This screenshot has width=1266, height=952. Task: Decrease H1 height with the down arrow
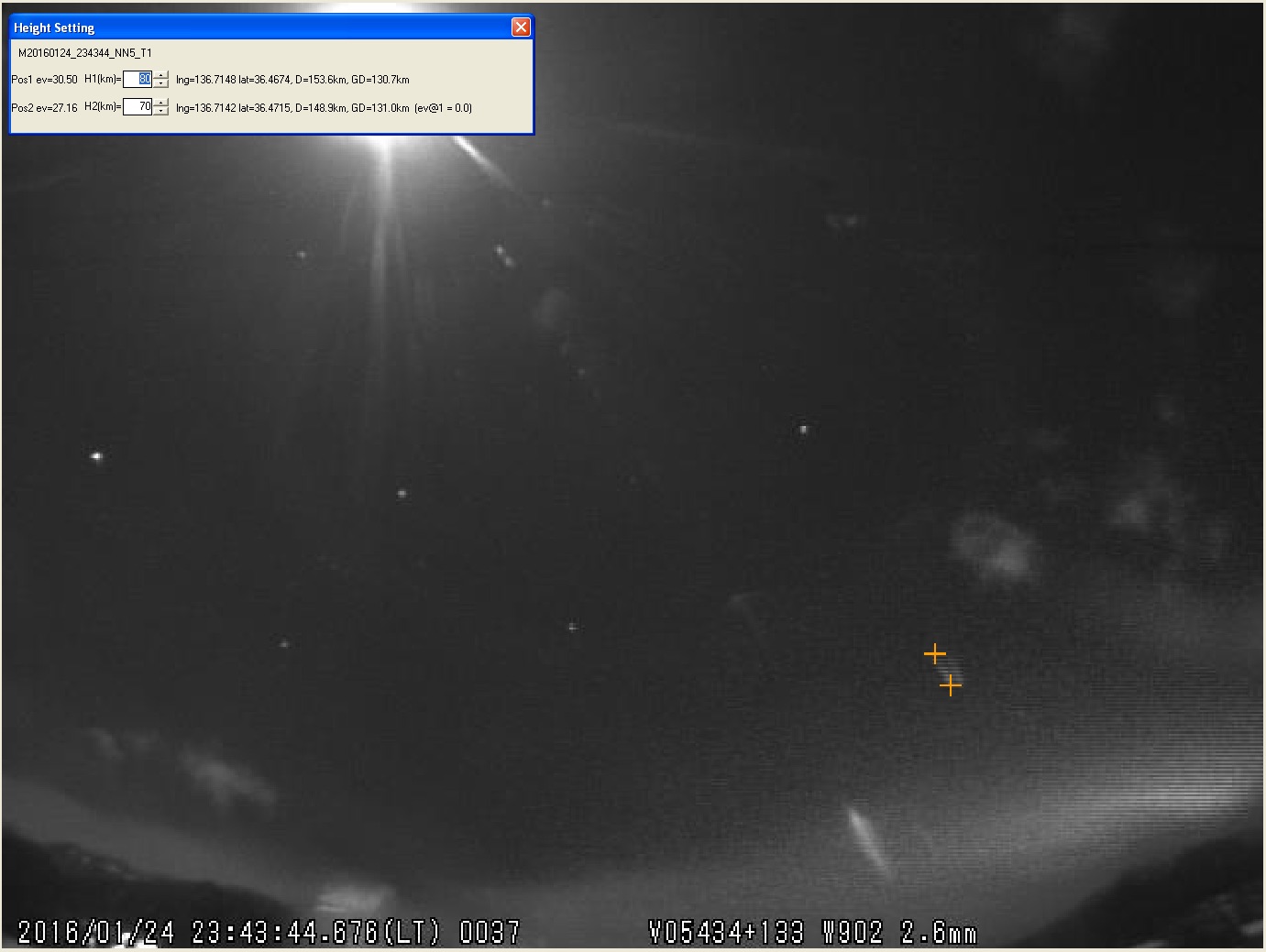click(161, 83)
